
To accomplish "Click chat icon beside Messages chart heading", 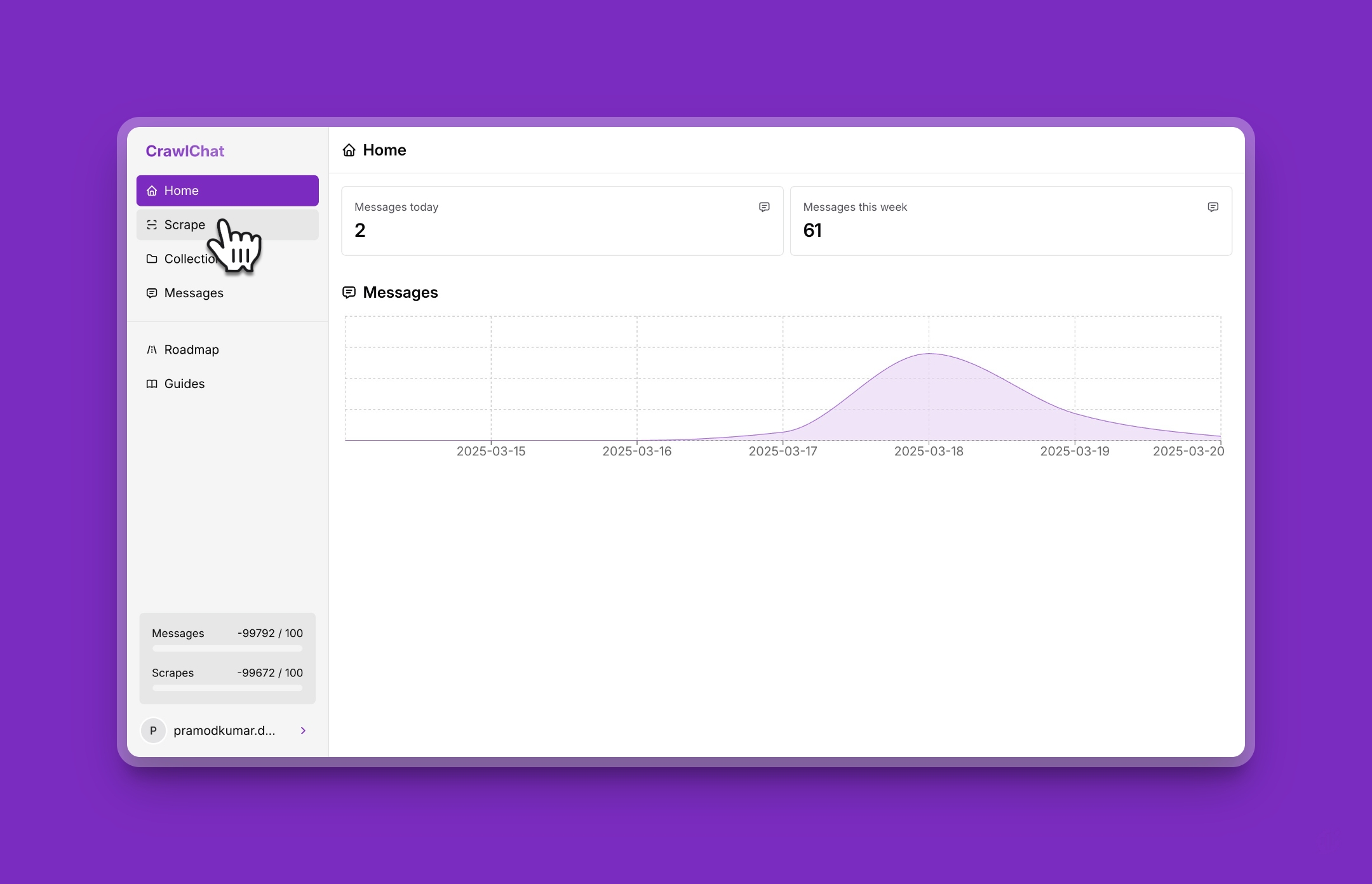I will point(349,293).
